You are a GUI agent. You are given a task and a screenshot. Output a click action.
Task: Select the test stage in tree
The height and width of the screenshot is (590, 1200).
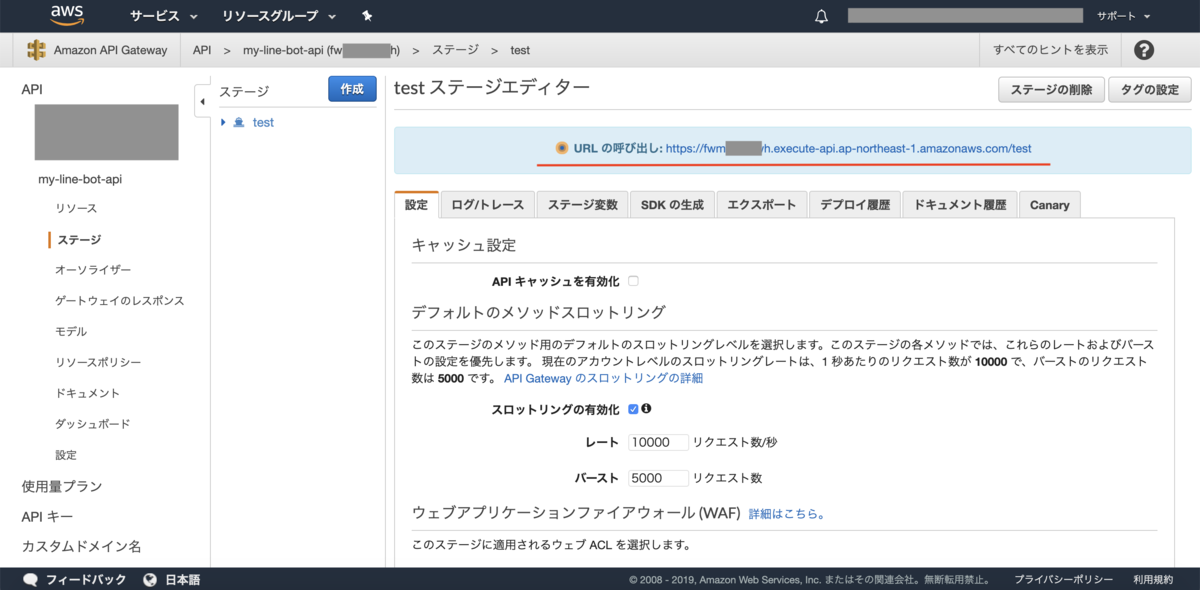[x=263, y=122]
